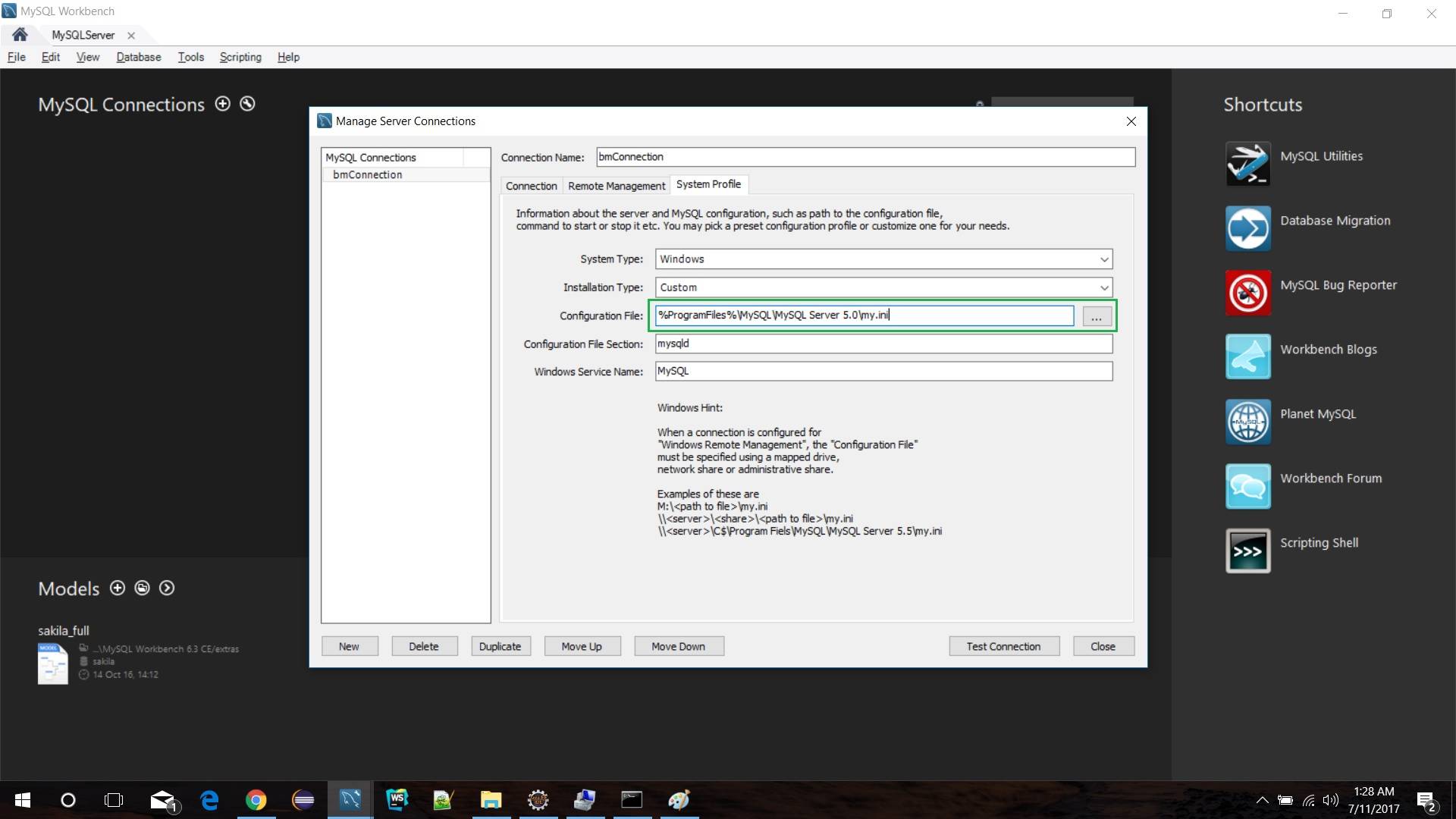Open Eclipse from taskbar
The image size is (1456, 819).
pyautogui.click(x=303, y=800)
